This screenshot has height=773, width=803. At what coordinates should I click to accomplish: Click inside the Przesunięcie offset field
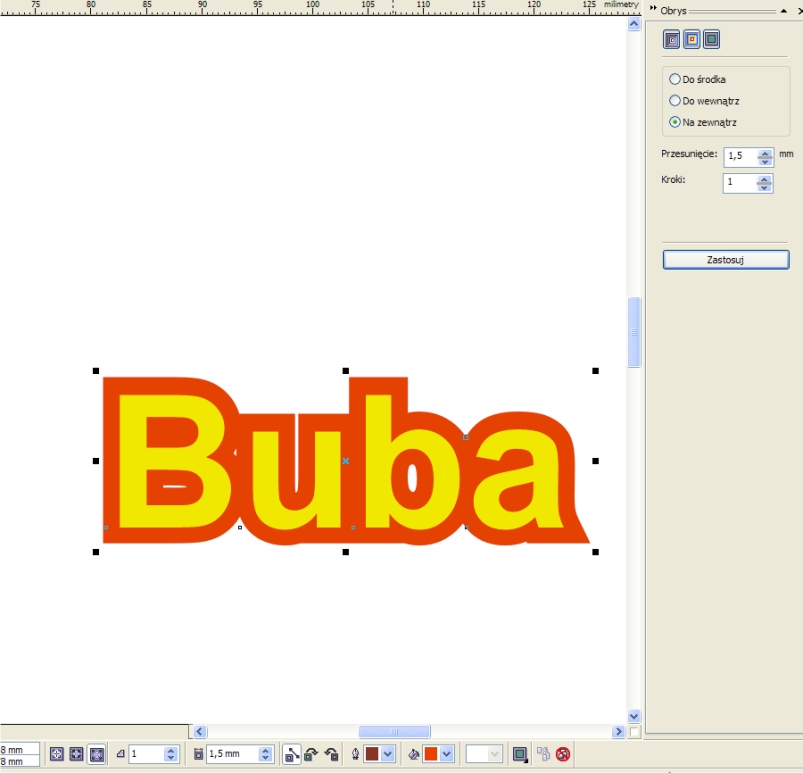[x=739, y=156]
